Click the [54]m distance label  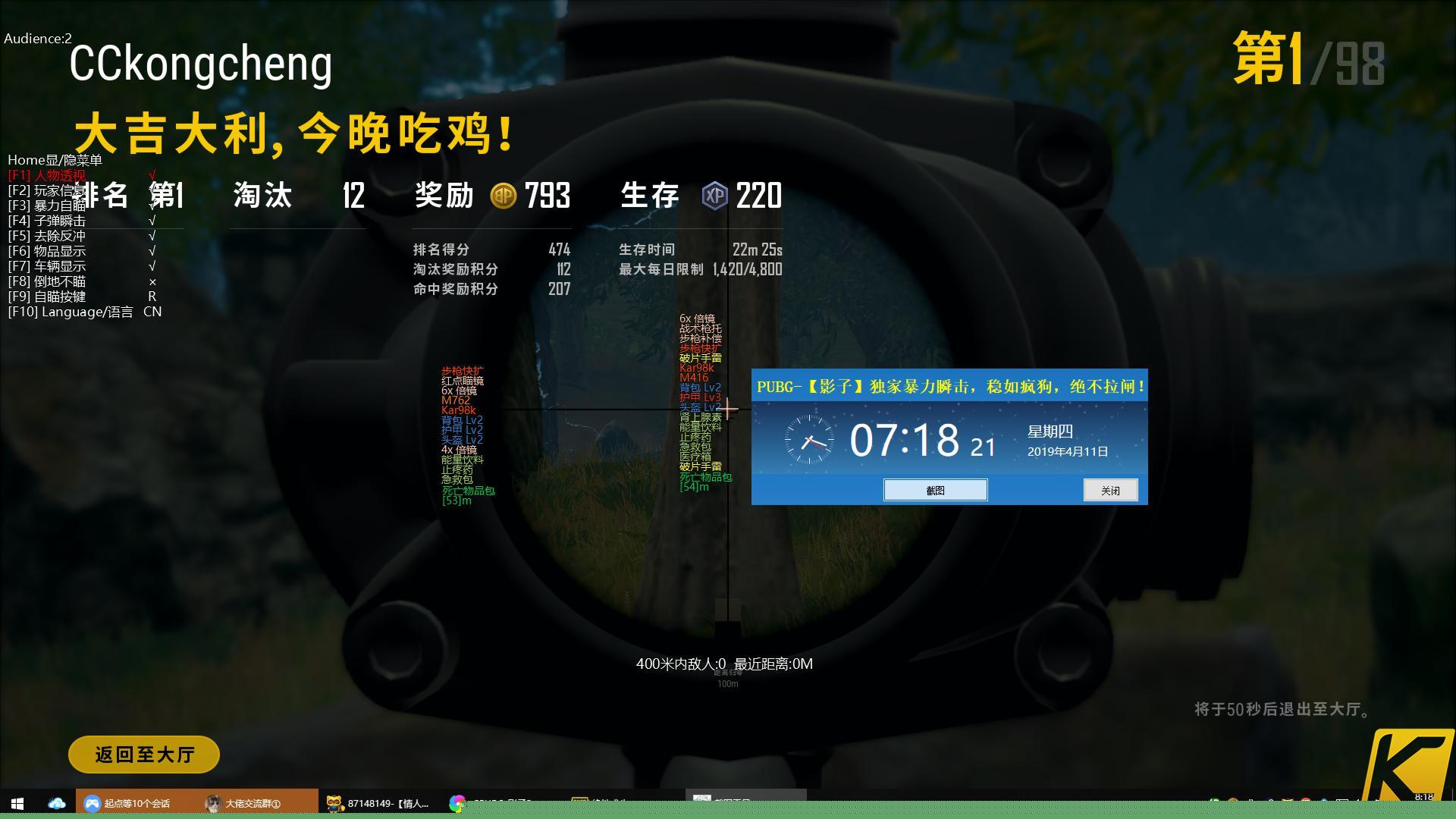(694, 487)
